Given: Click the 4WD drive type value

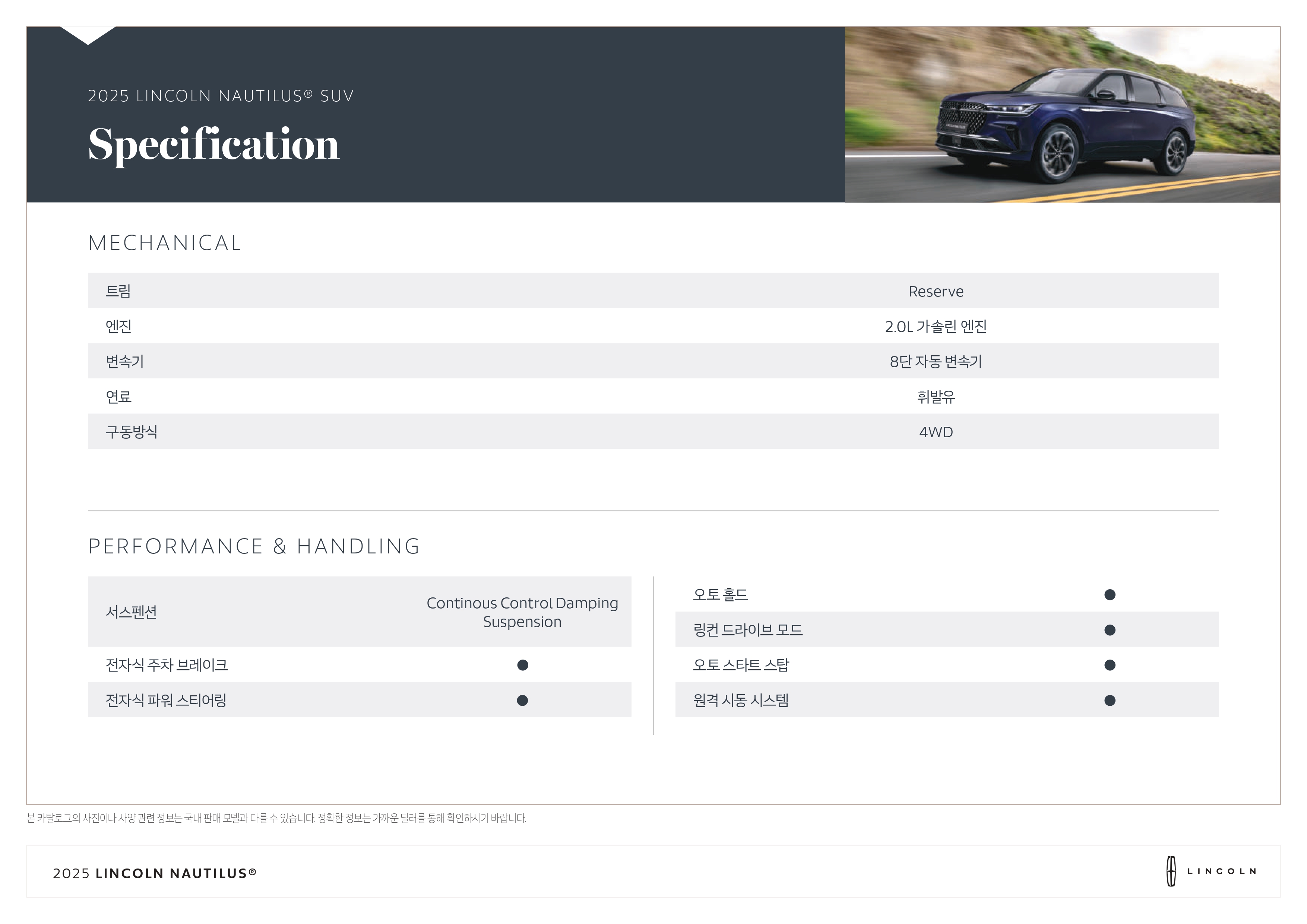Looking at the screenshot, I should (x=936, y=432).
